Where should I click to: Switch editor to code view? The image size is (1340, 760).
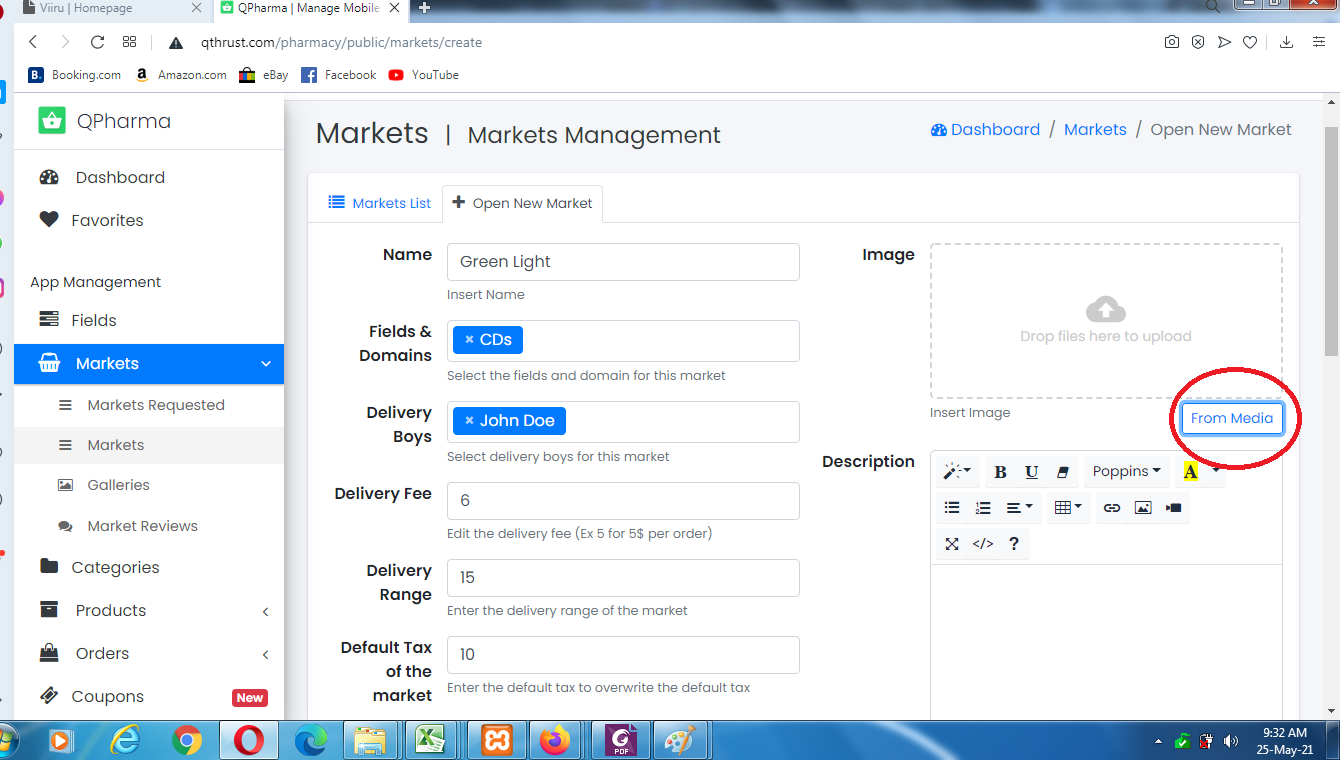click(x=983, y=544)
